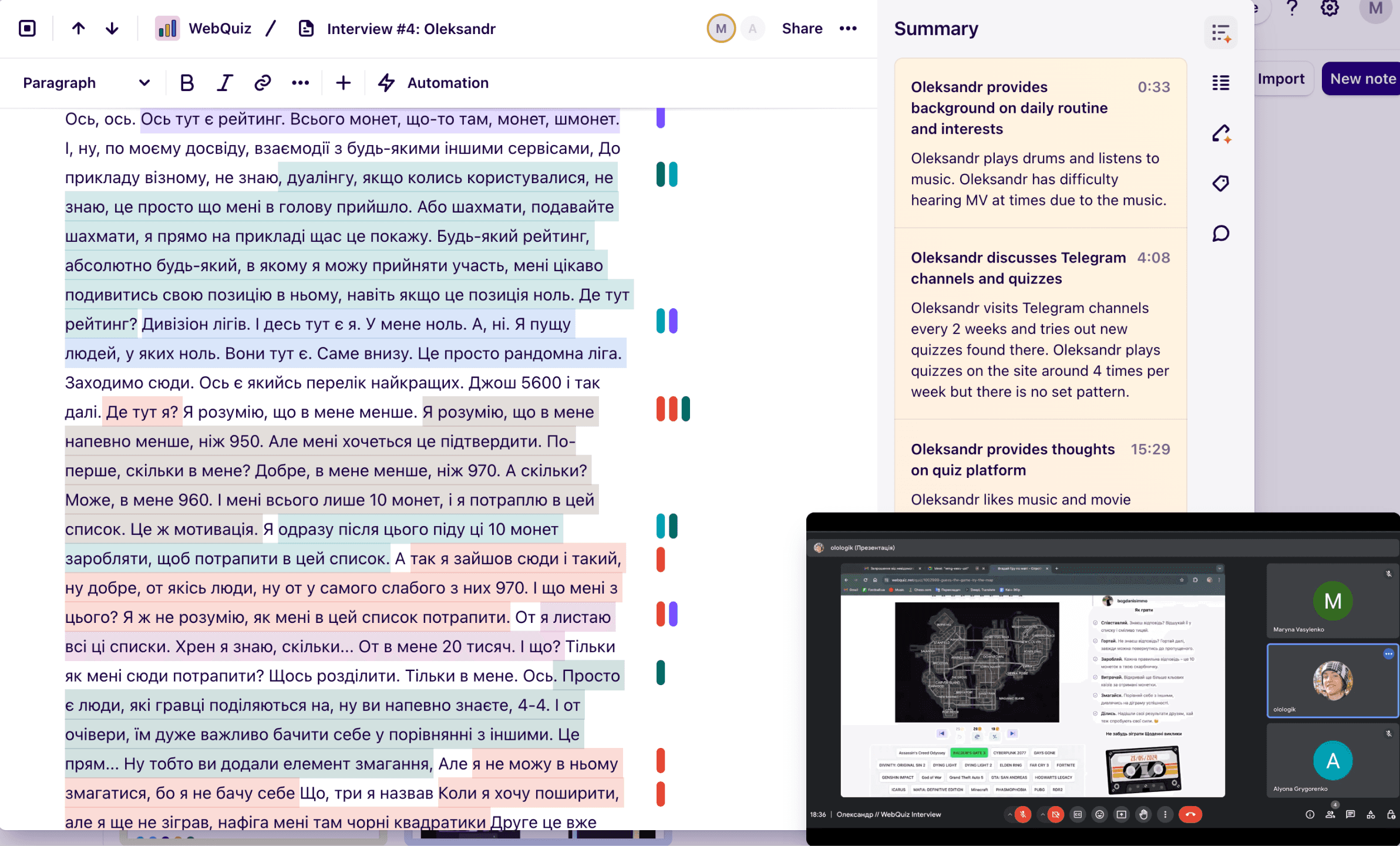Jump to summary timestamp 4:08
This screenshot has width=1400, height=846.
1153,258
